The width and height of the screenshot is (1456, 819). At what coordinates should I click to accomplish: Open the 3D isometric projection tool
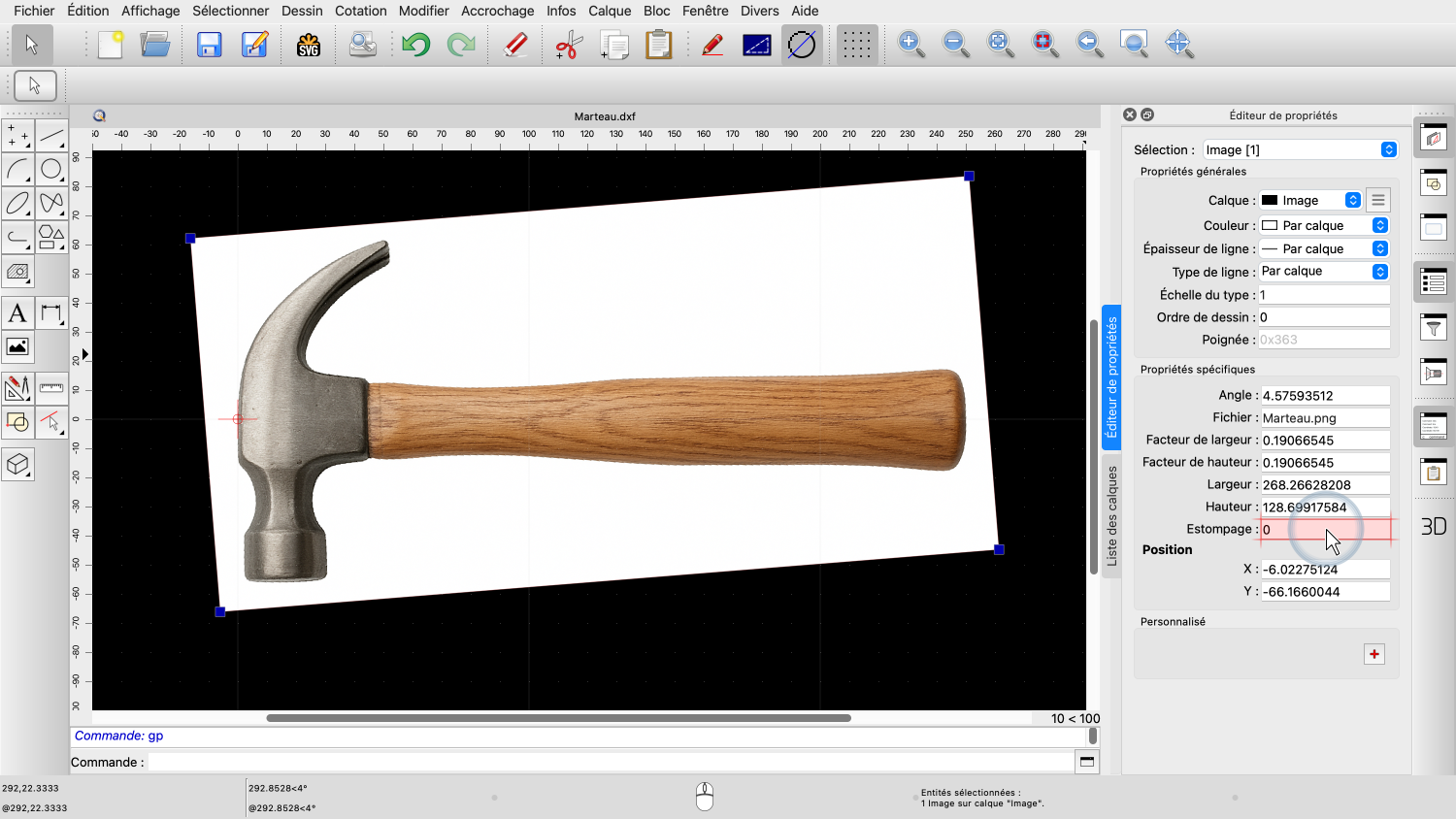tap(17, 465)
